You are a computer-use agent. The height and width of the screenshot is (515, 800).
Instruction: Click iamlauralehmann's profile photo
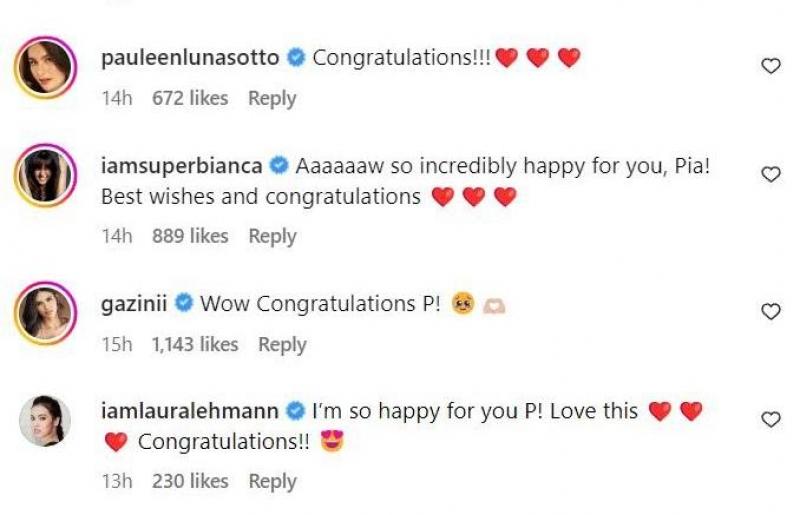(x=44, y=421)
